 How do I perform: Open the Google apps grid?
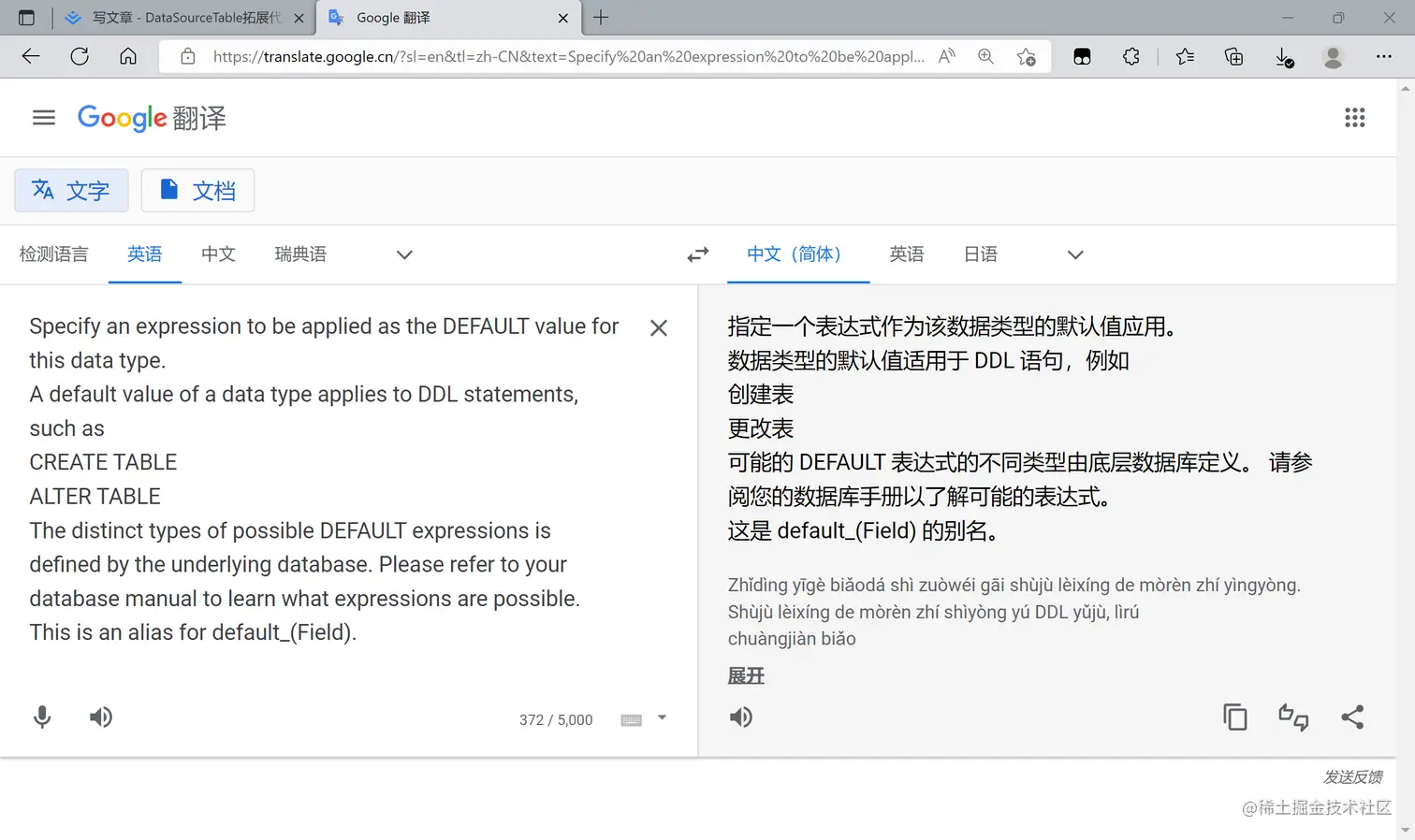(1354, 117)
